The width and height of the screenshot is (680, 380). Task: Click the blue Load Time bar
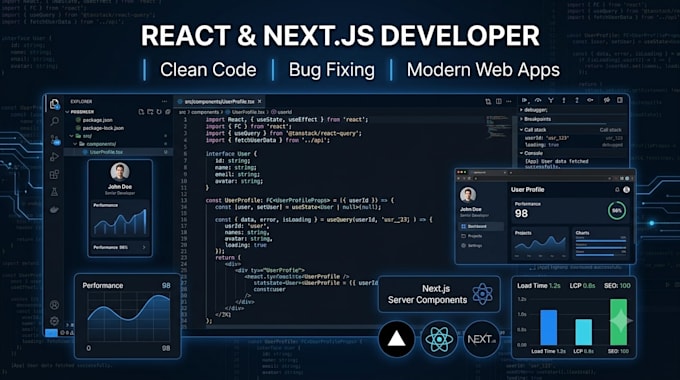tap(549, 328)
